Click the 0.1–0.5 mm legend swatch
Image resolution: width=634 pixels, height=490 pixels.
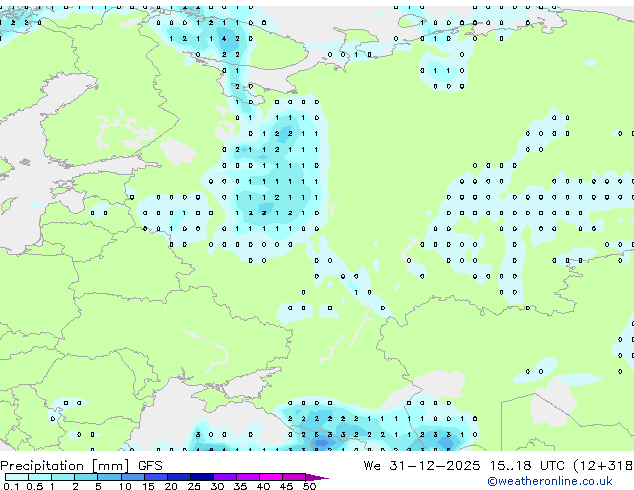coord(17,477)
